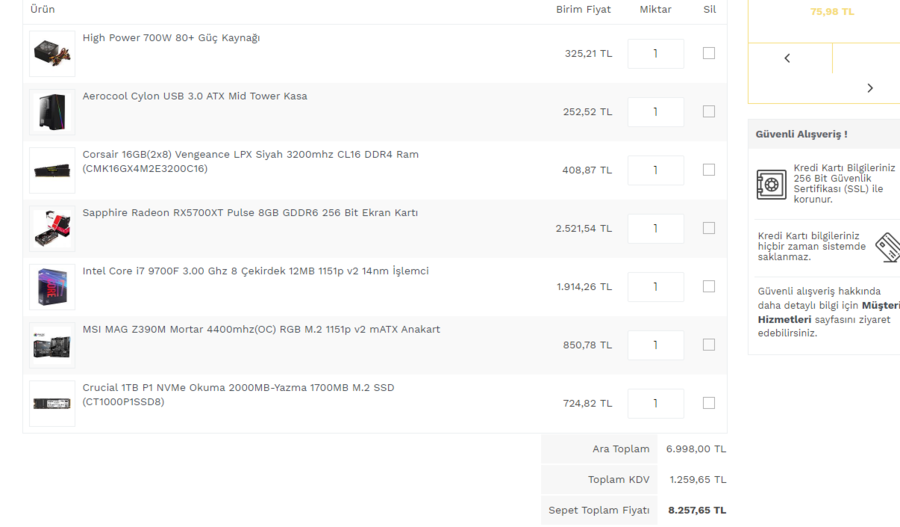Click the Corsair Vengeance RAM thumbnail
The image size is (900, 527).
pos(52,170)
